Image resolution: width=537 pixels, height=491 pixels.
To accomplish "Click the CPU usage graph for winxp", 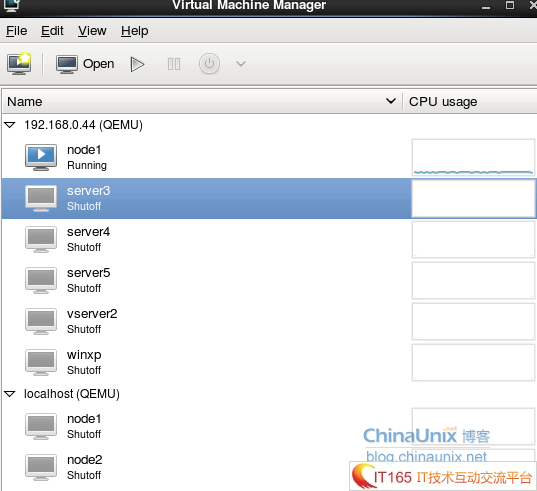I will coord(473,362).
